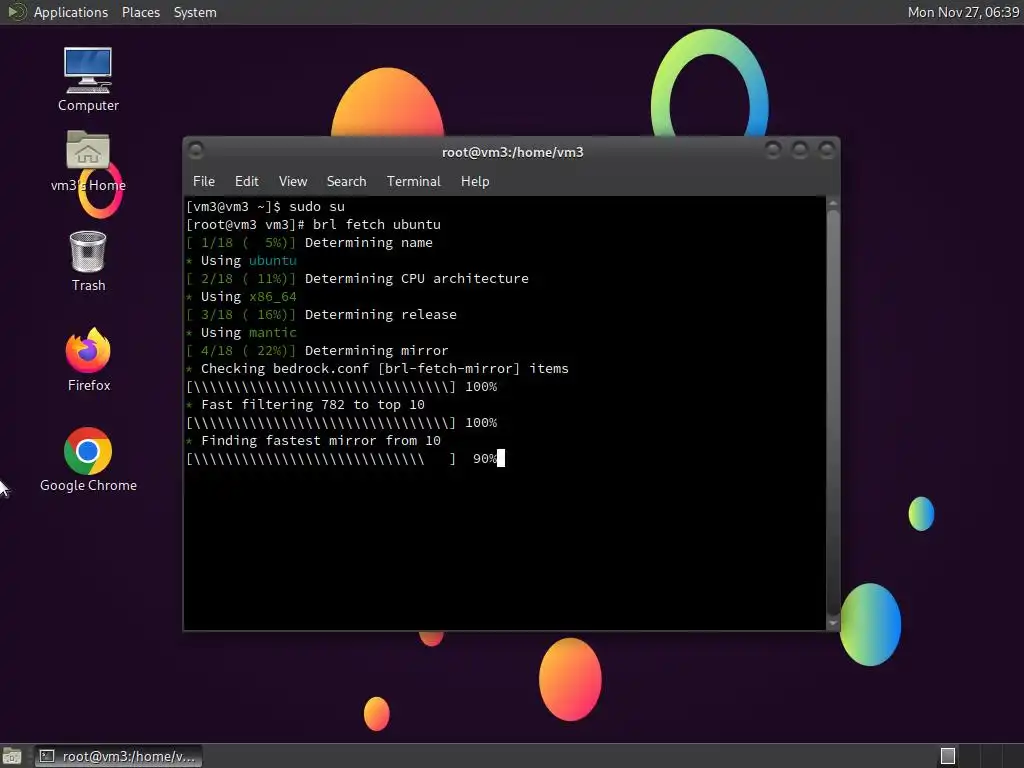Click the clock showing Mon Nov 27, 06:39

(x=963, y=12)
